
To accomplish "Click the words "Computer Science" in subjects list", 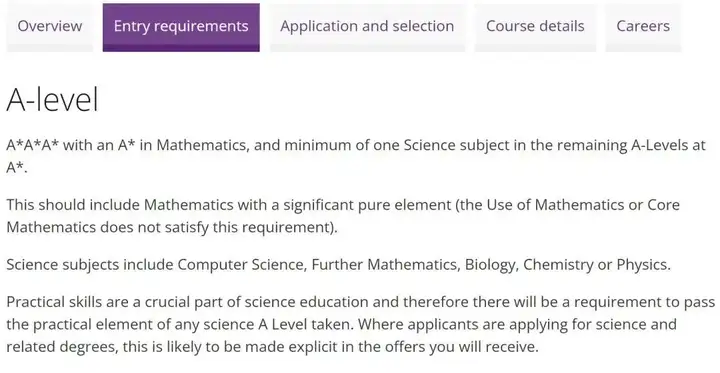I will tap(241, 265).
